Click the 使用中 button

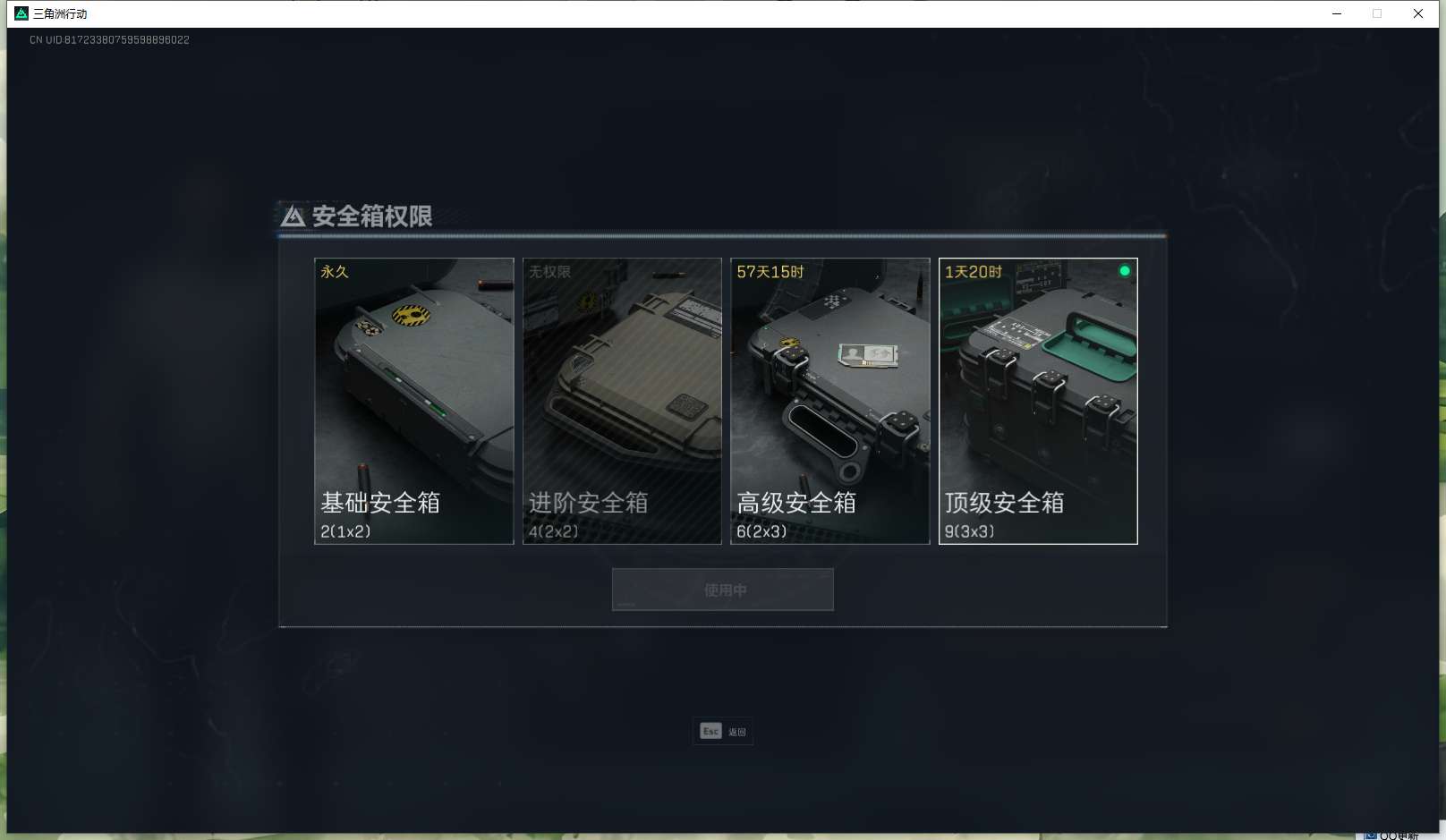(723, 590)
